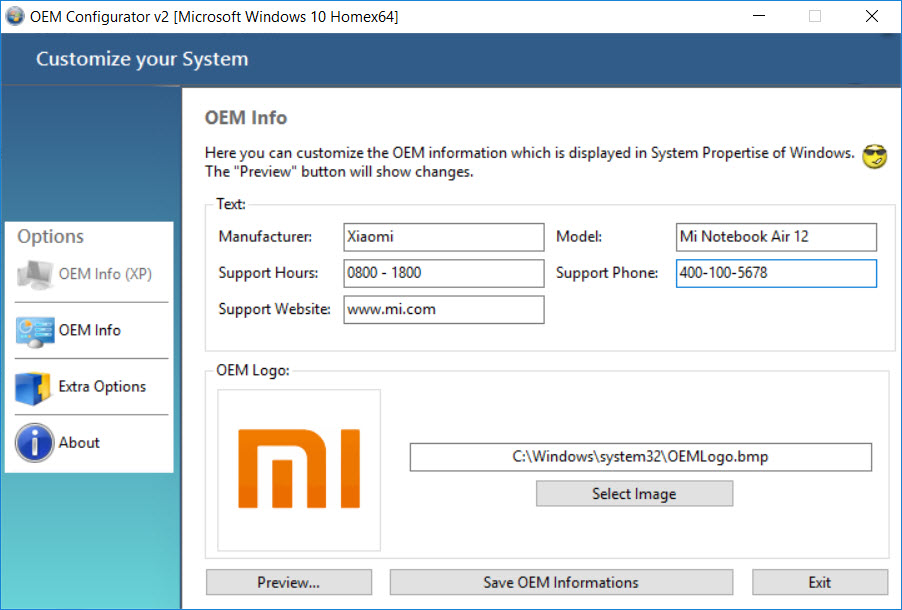Click the Extra Options puzzle cube icon
The image size is (902, 610).
coord(33,388)
